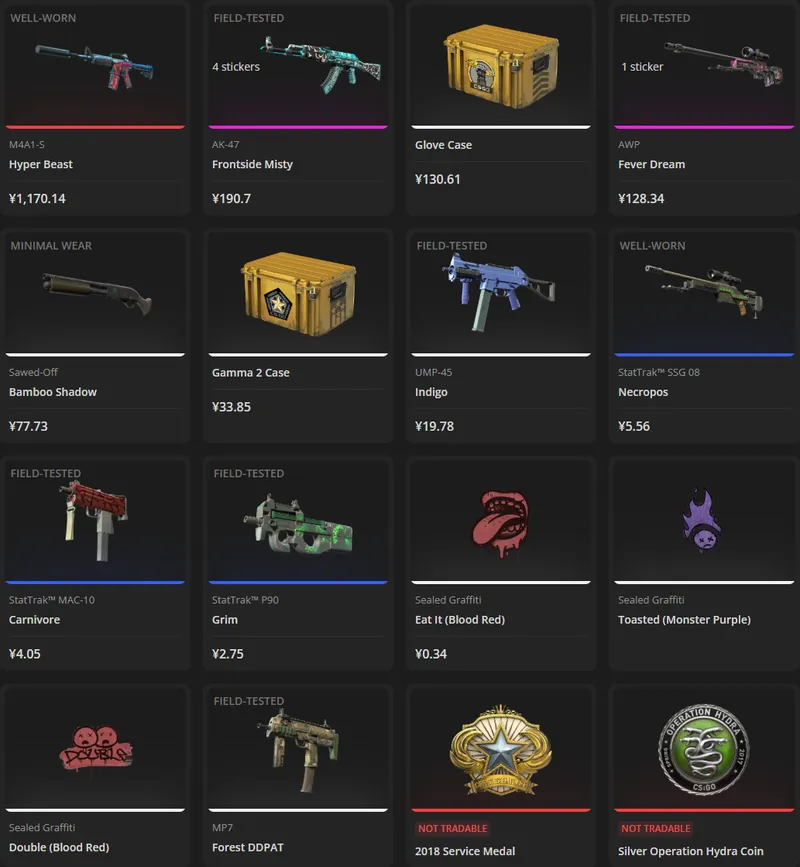Screen dimensions: 800x867
Task: Click the 2018 Service Medal icon
Action: tap(500, 749)
